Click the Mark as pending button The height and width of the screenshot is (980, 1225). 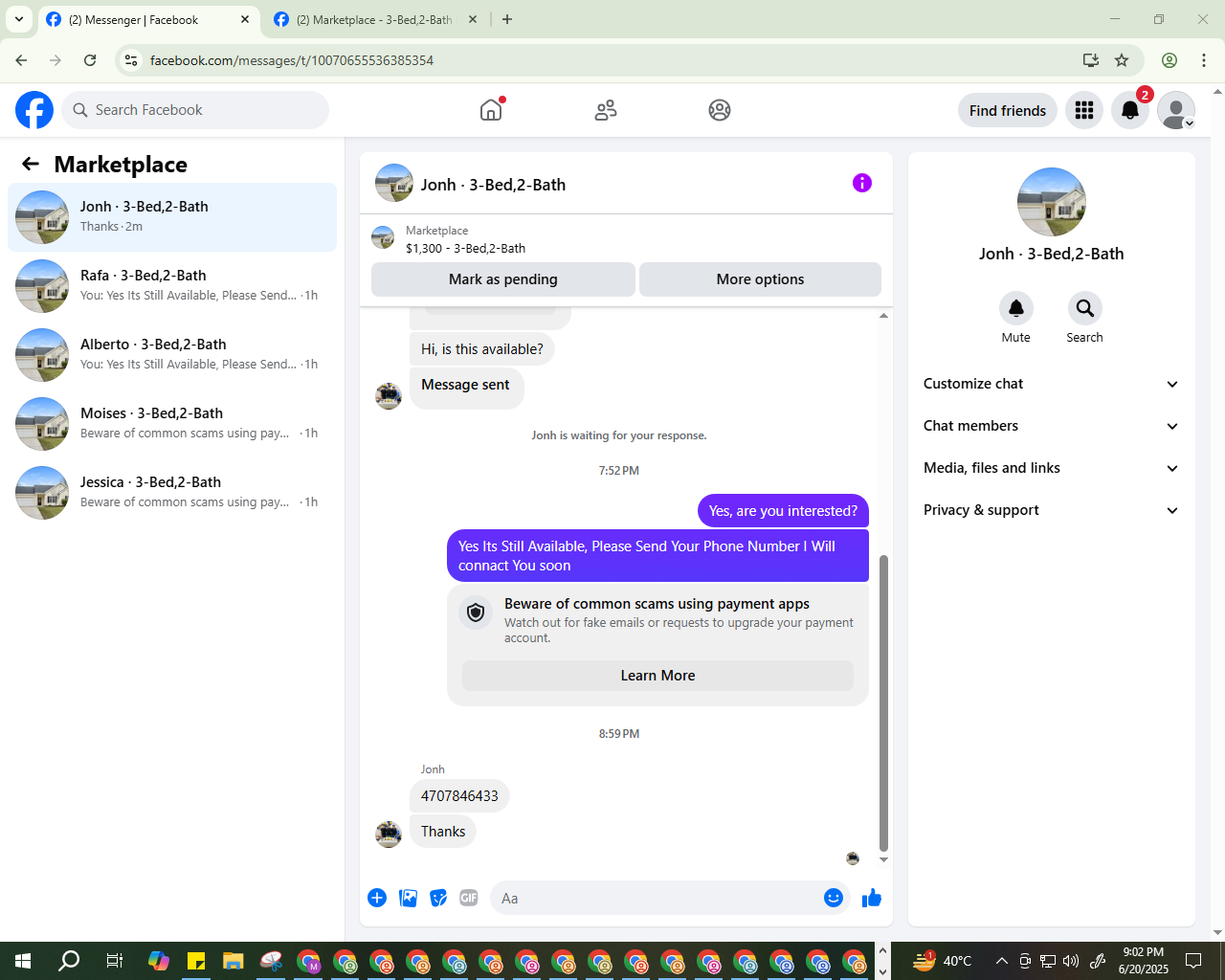click(x=503, y=279)
